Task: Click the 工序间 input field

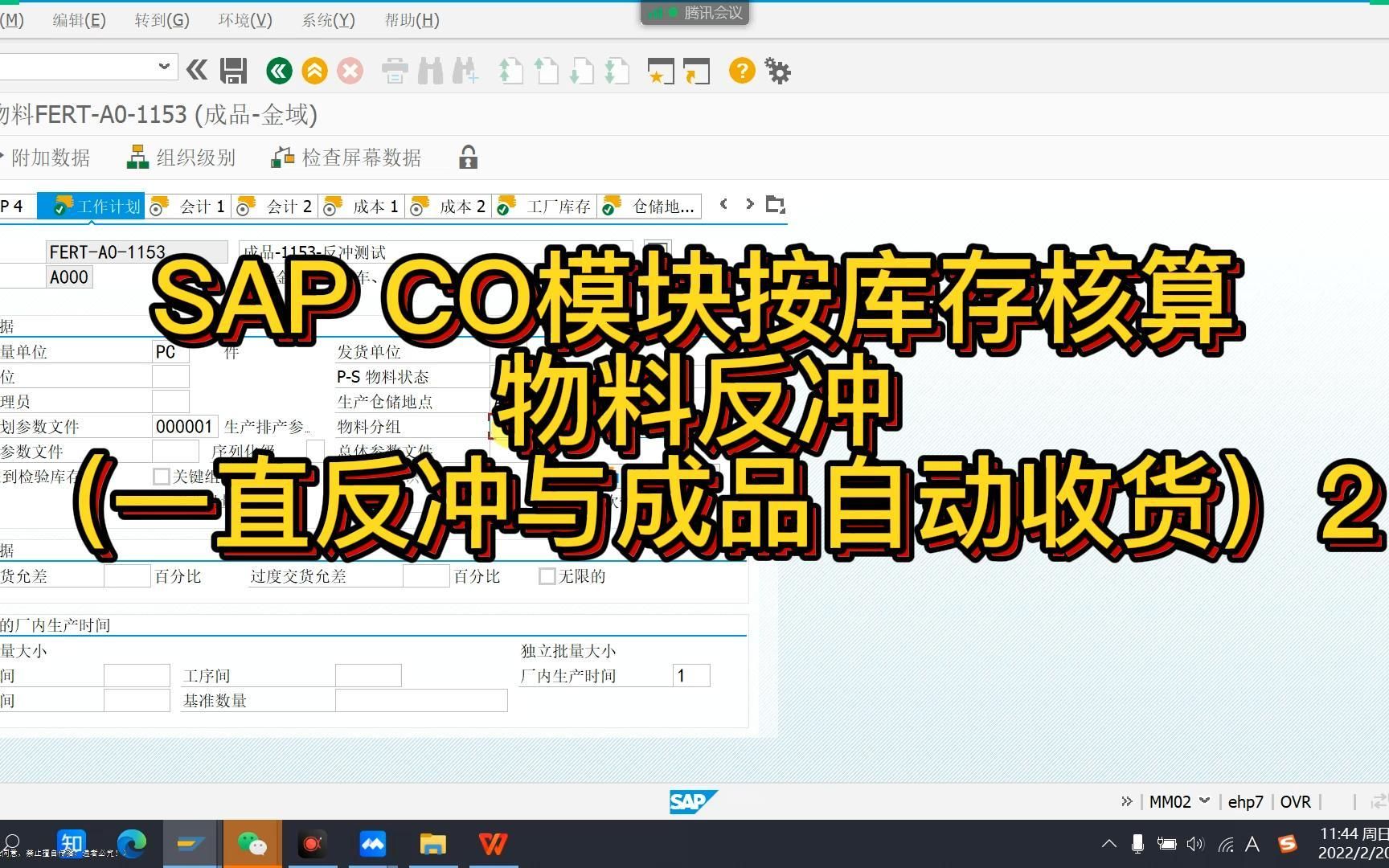Action: (x=368, y=676)
